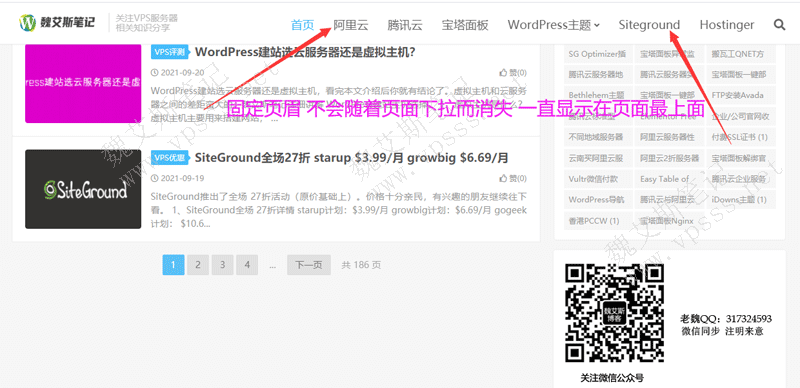Open the magenta WordPress建站 post thumbnail
Image resolution: width=800 pixels, height=388 pixels.
coord(83,83)
